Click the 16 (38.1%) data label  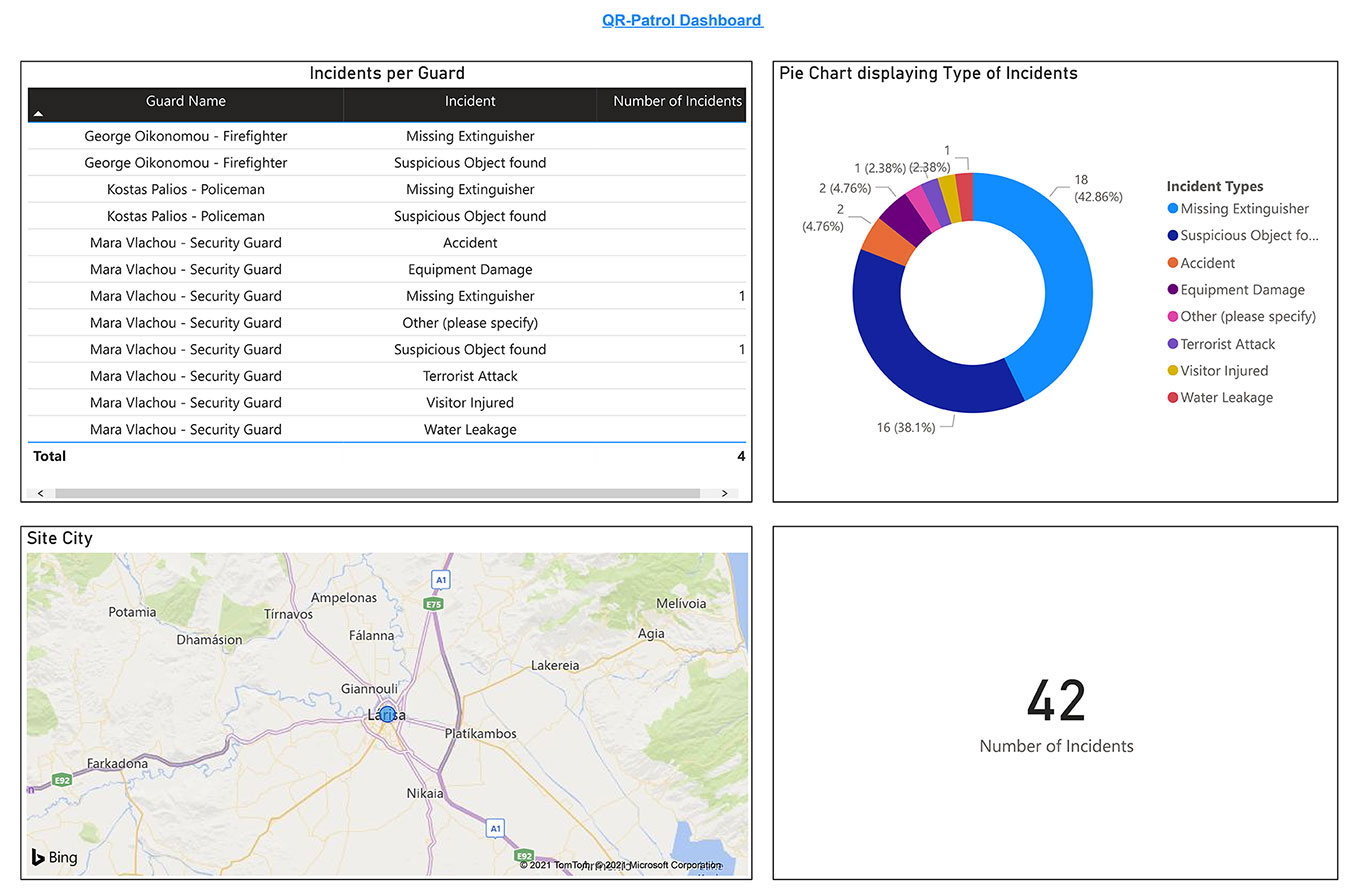point(905,427)
